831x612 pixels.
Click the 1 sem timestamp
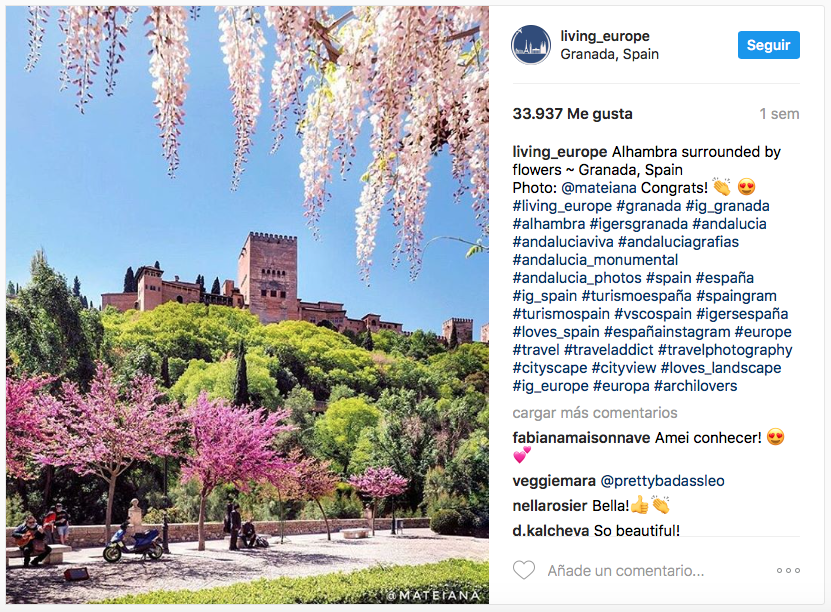coord(779,114)
